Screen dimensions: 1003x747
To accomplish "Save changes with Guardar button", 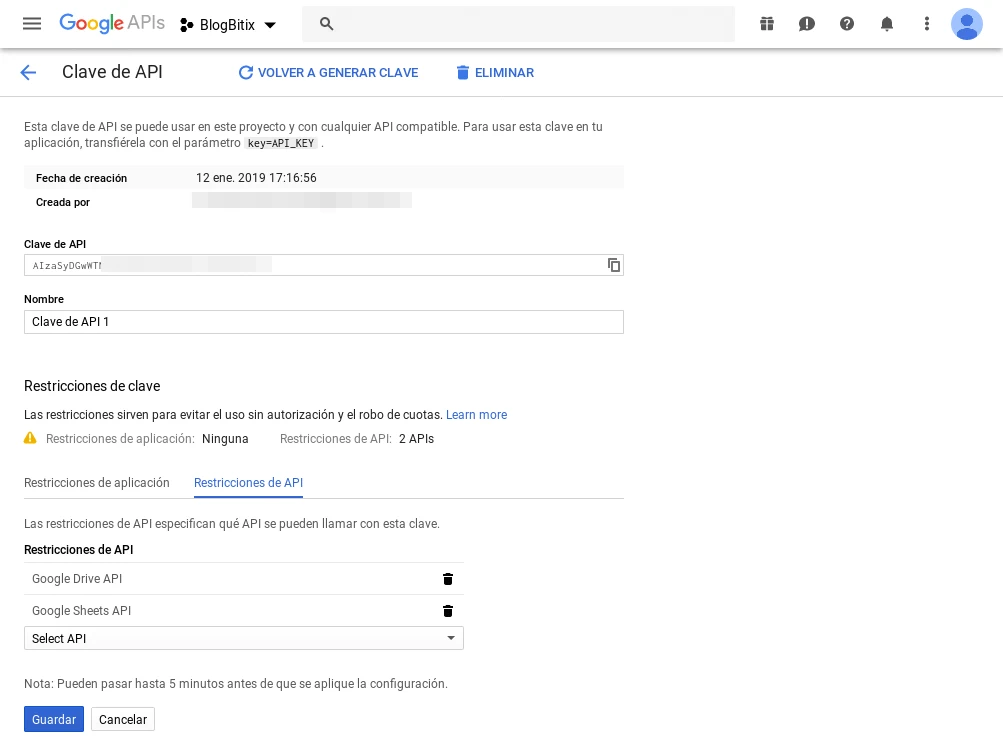I will 54,719.
